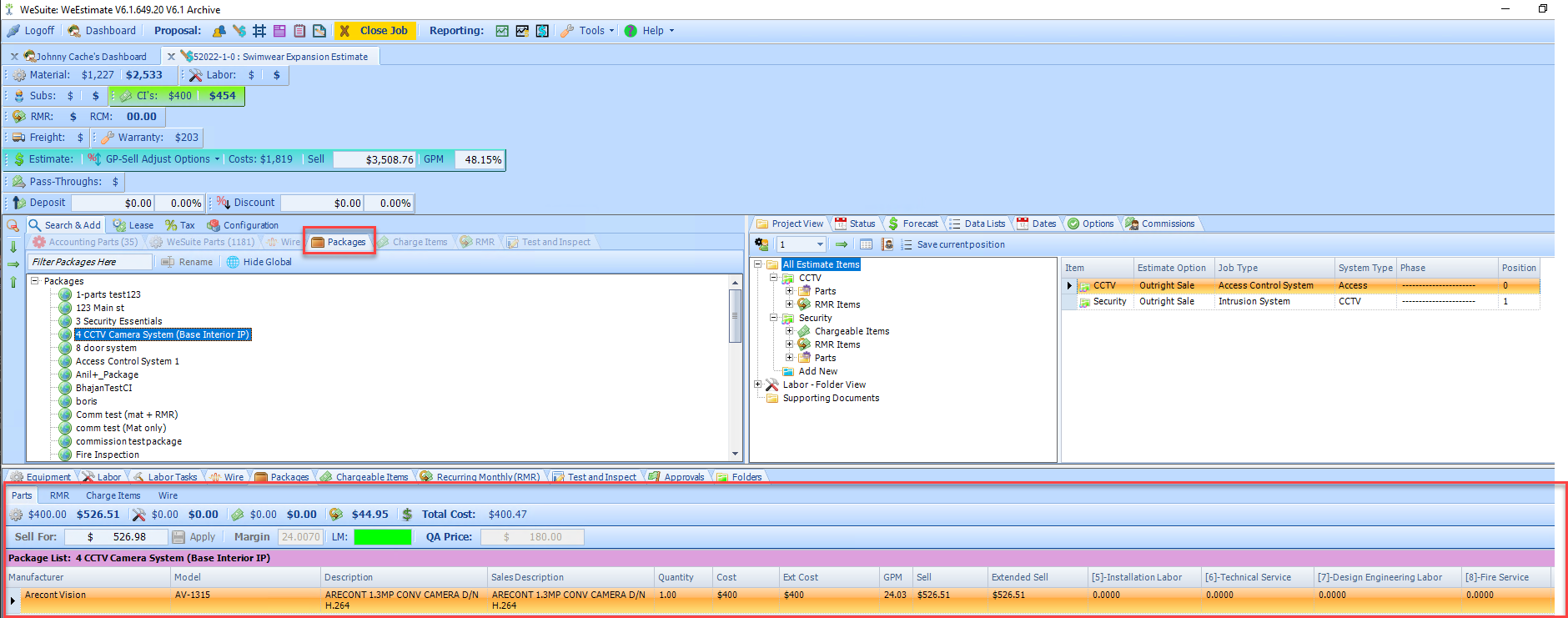Expand Parts under CCTV
Viewport: 1568px width, 618px height.
pyautogui.click(x=789, y=291)
